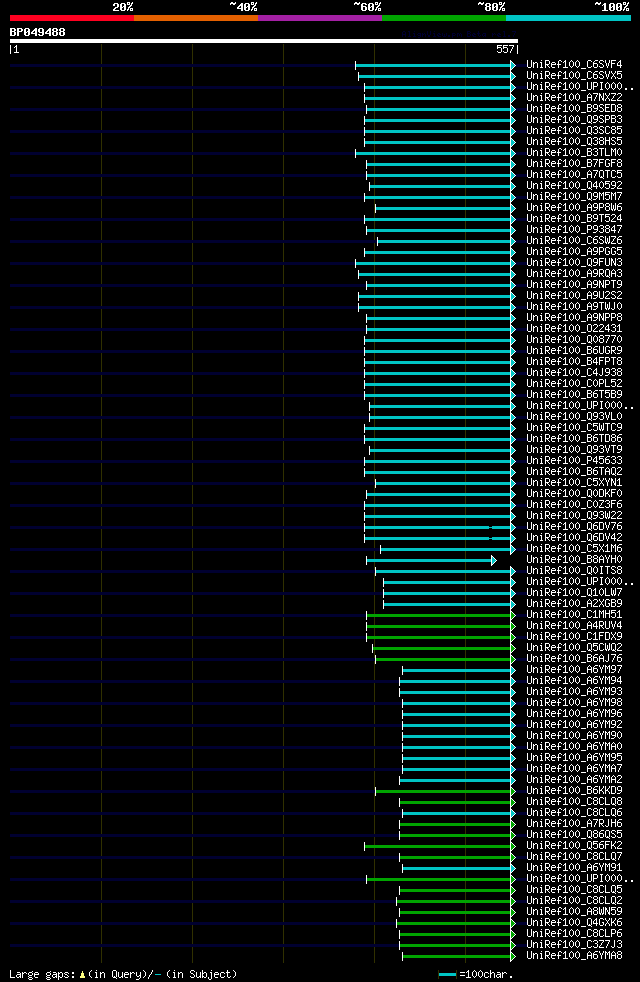Image resolution: width=640 pixels, height=982 pixels.
Task: Click the UniRef100_C8CLQ2 entry
Action: point(574,901)
